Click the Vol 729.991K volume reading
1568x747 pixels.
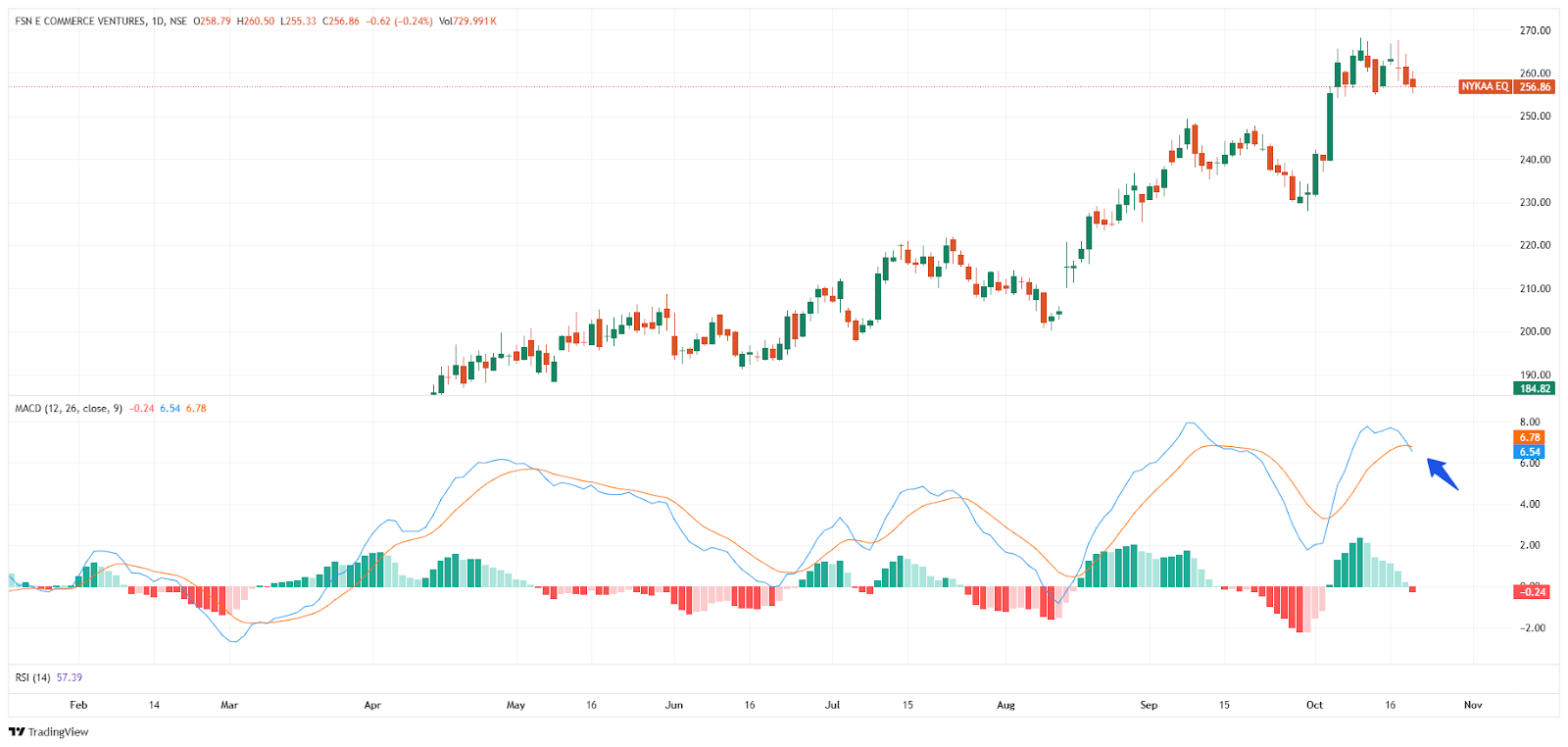467,21
